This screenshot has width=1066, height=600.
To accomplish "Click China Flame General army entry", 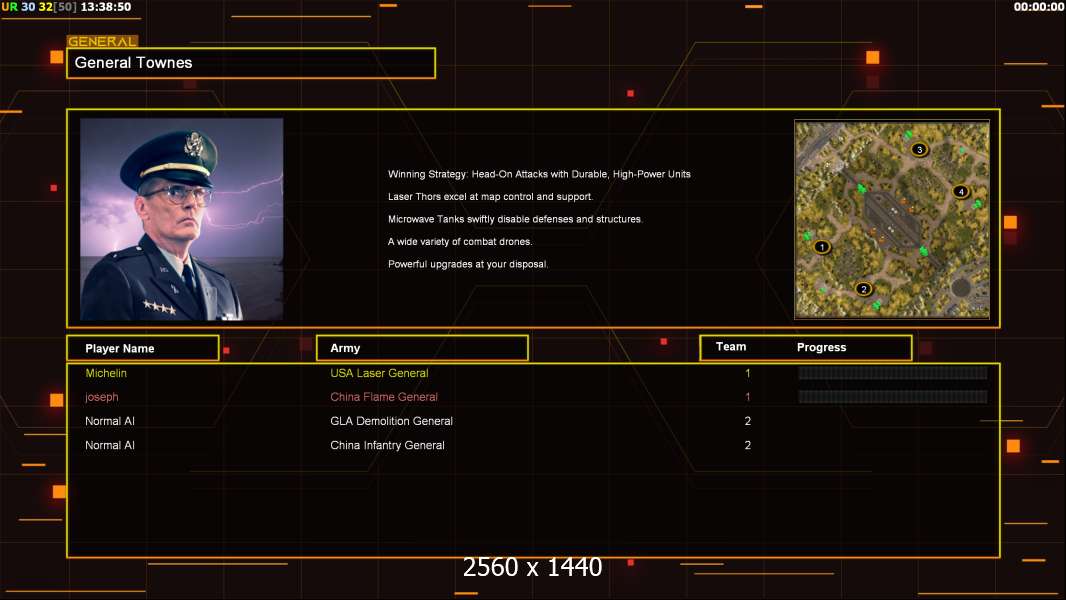I will tap(384, 397).
